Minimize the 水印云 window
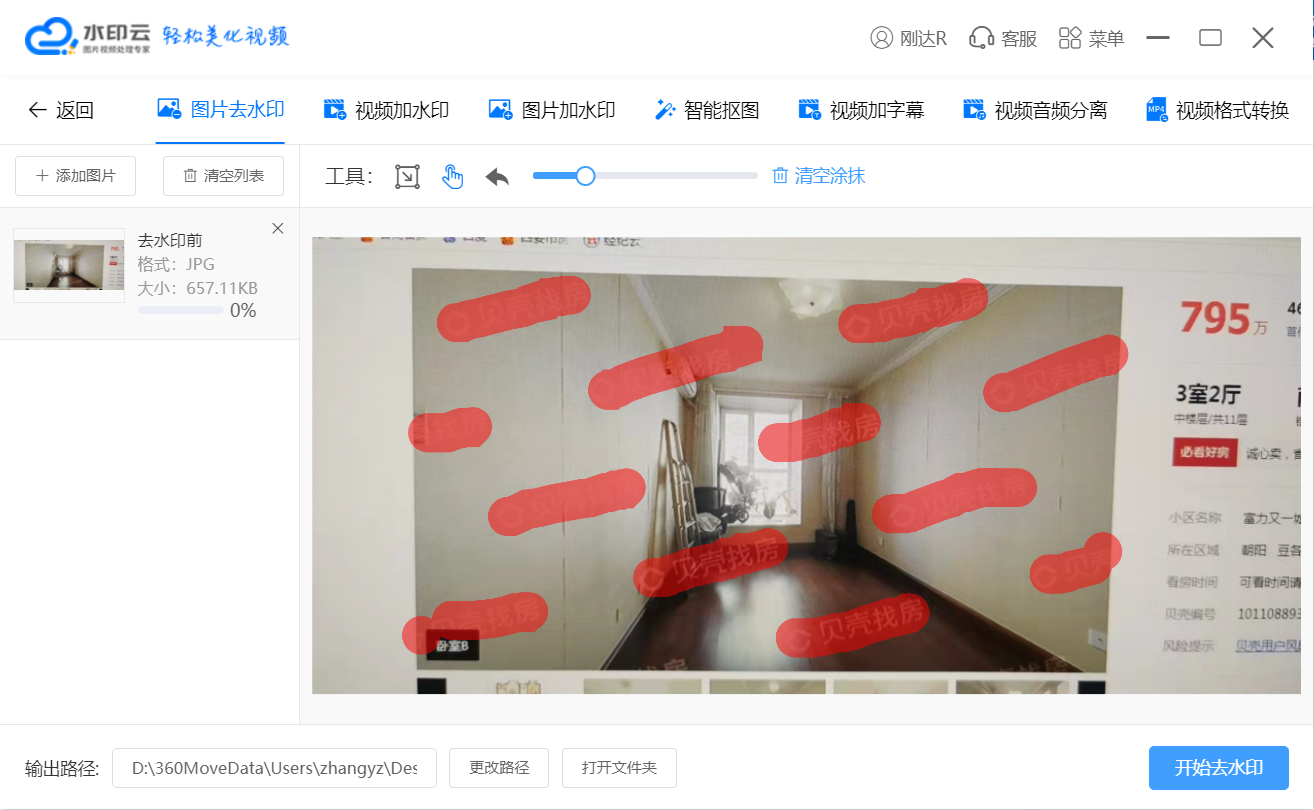 pos(1158,38)
